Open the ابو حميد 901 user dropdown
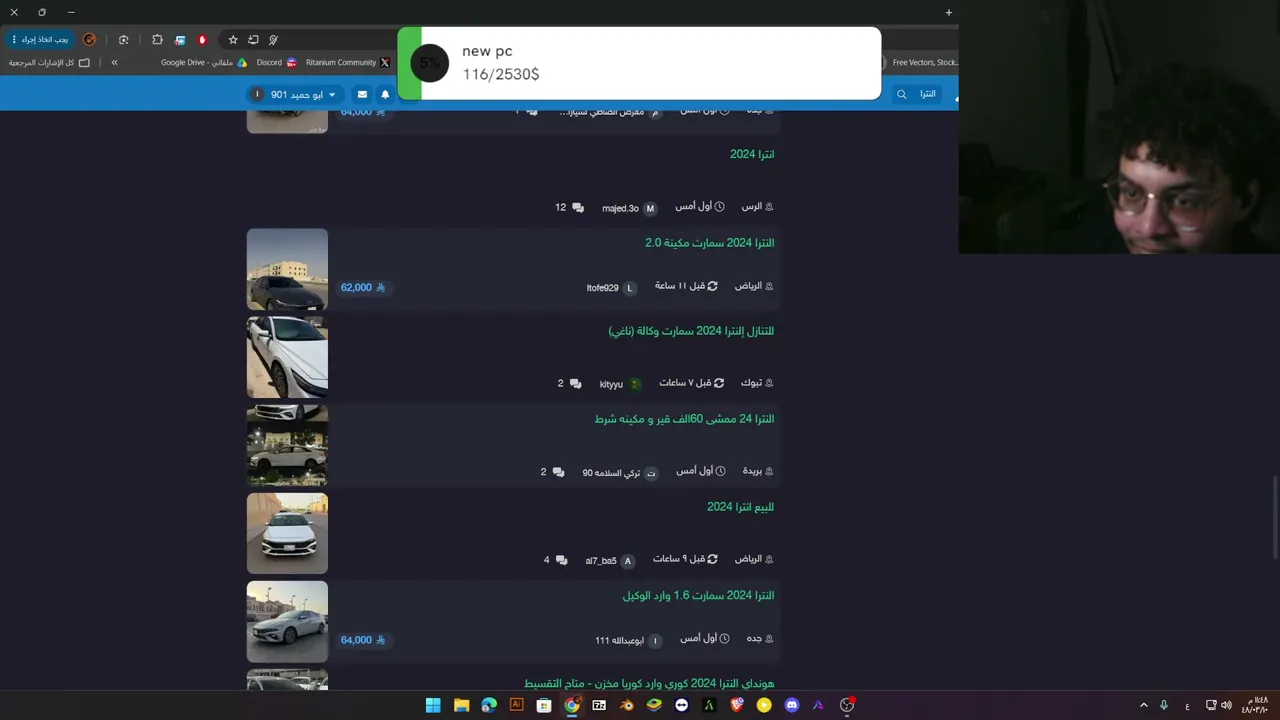 pyautogui.click(x=296, y=95)
